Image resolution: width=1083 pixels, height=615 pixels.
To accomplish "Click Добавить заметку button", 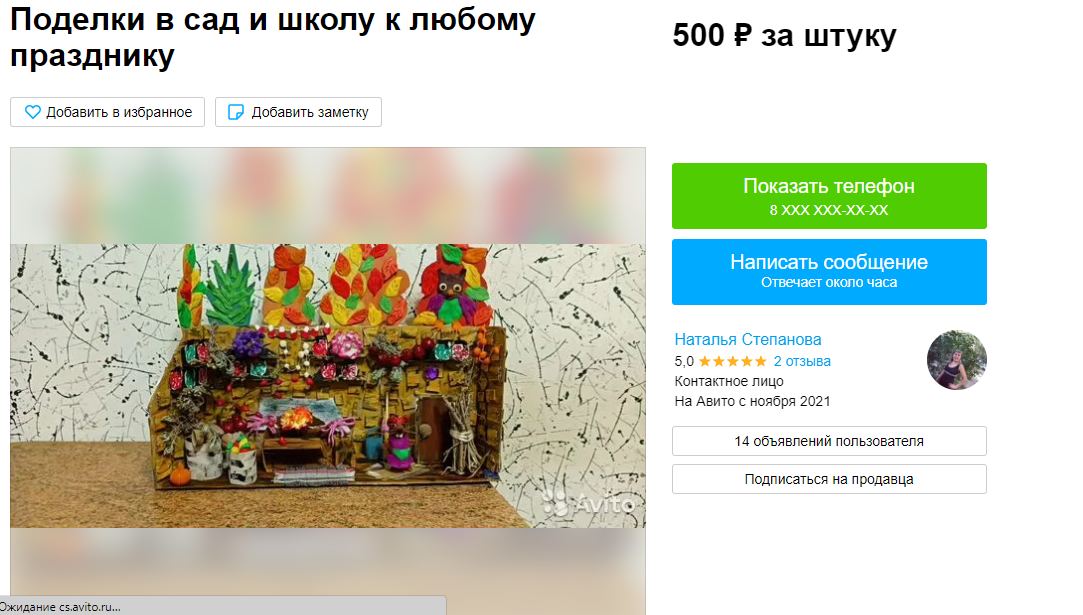I will [x=298, y=112].
